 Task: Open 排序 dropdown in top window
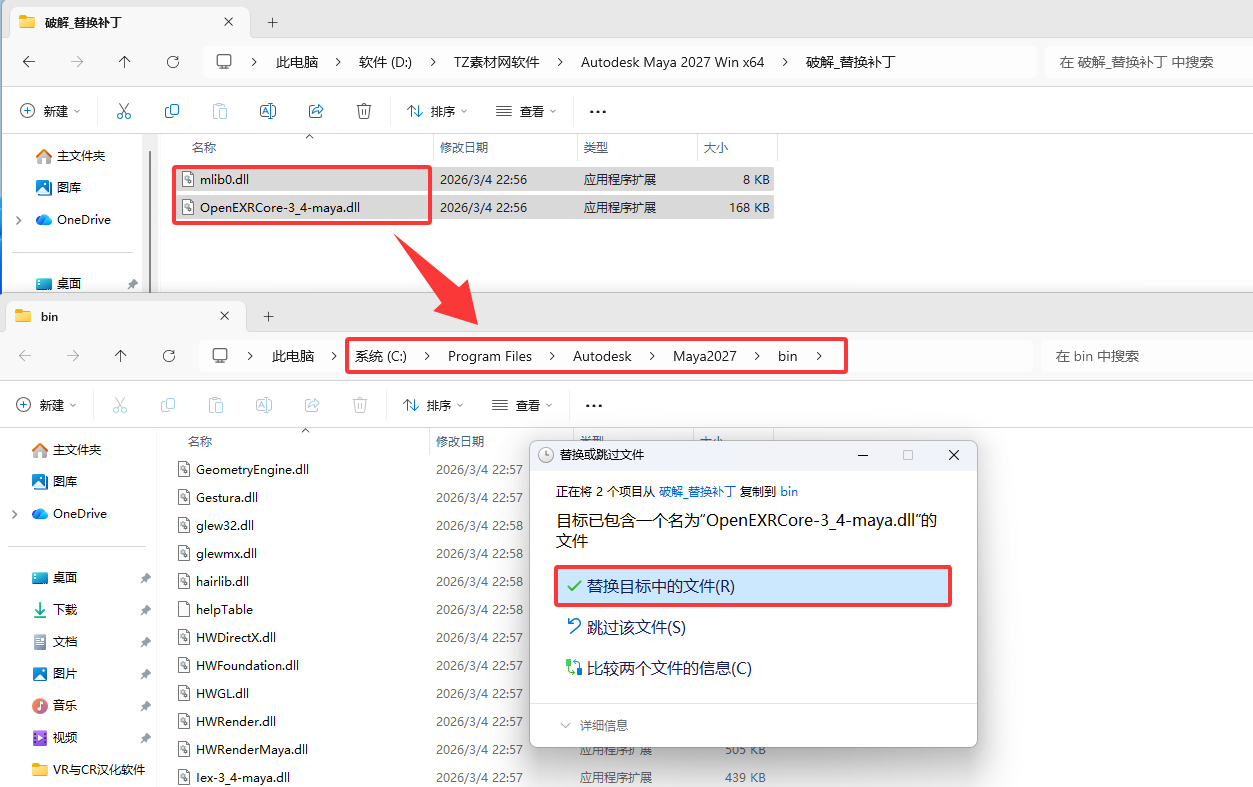pos(437,111)
